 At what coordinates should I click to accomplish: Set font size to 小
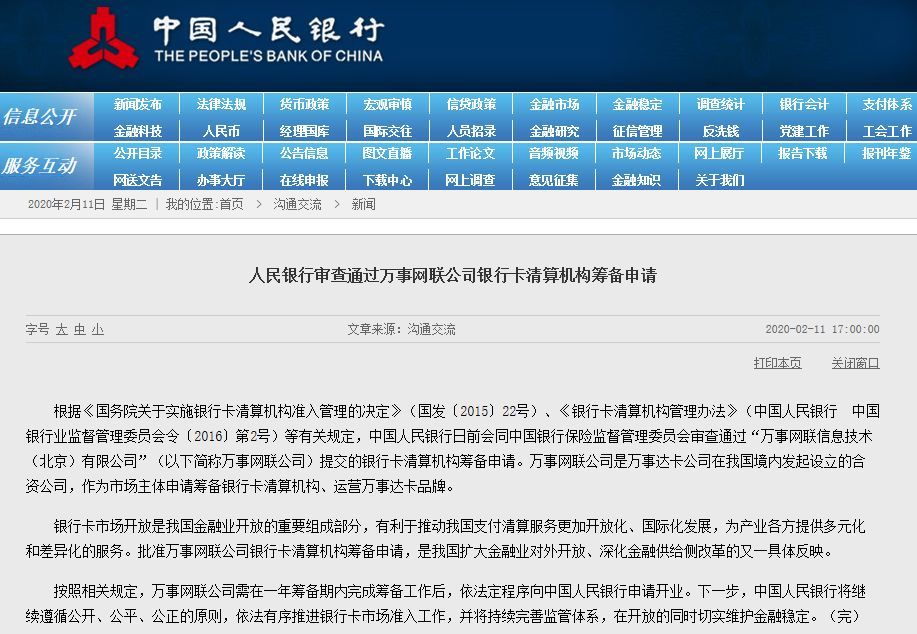(98, 330)
